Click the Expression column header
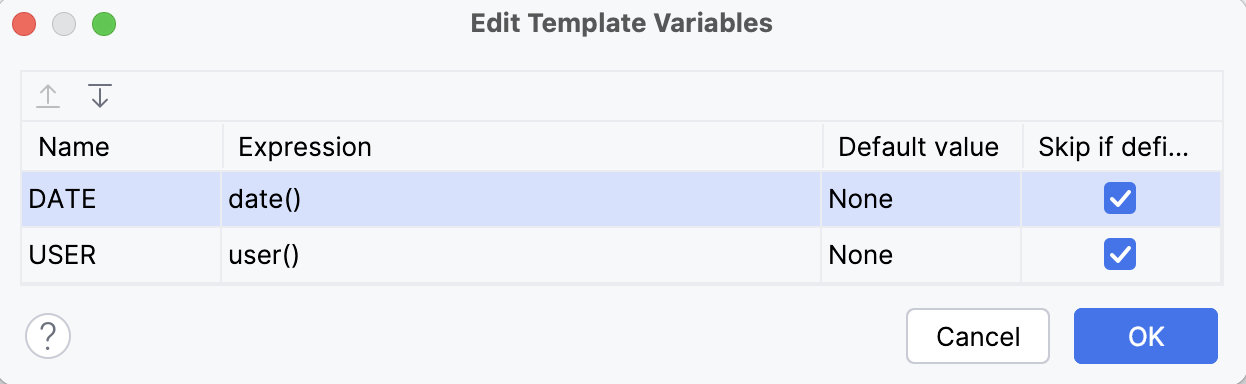The image size is (1246, 384). pos(523,147)
